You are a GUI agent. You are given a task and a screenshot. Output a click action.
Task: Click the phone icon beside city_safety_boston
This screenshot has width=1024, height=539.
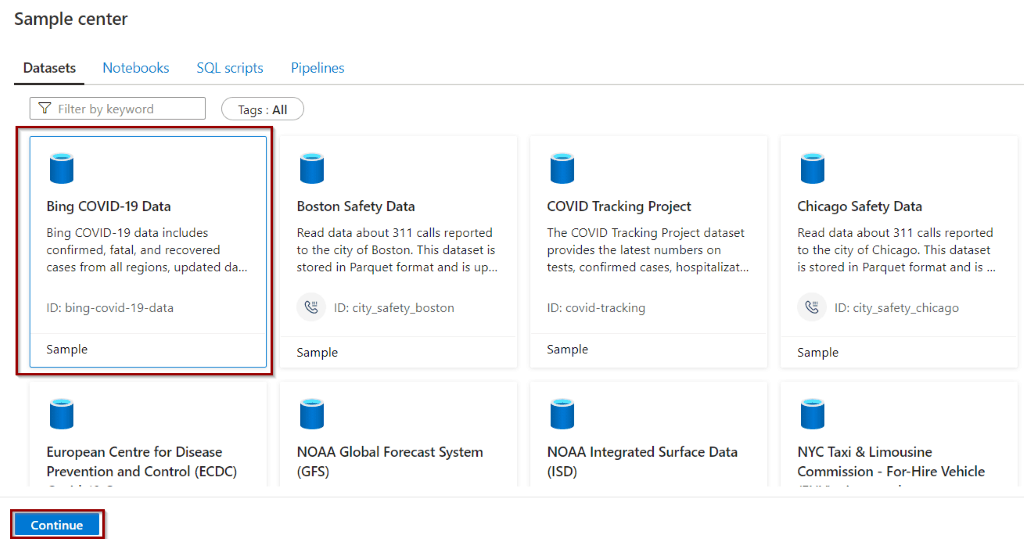click(312, 307)
